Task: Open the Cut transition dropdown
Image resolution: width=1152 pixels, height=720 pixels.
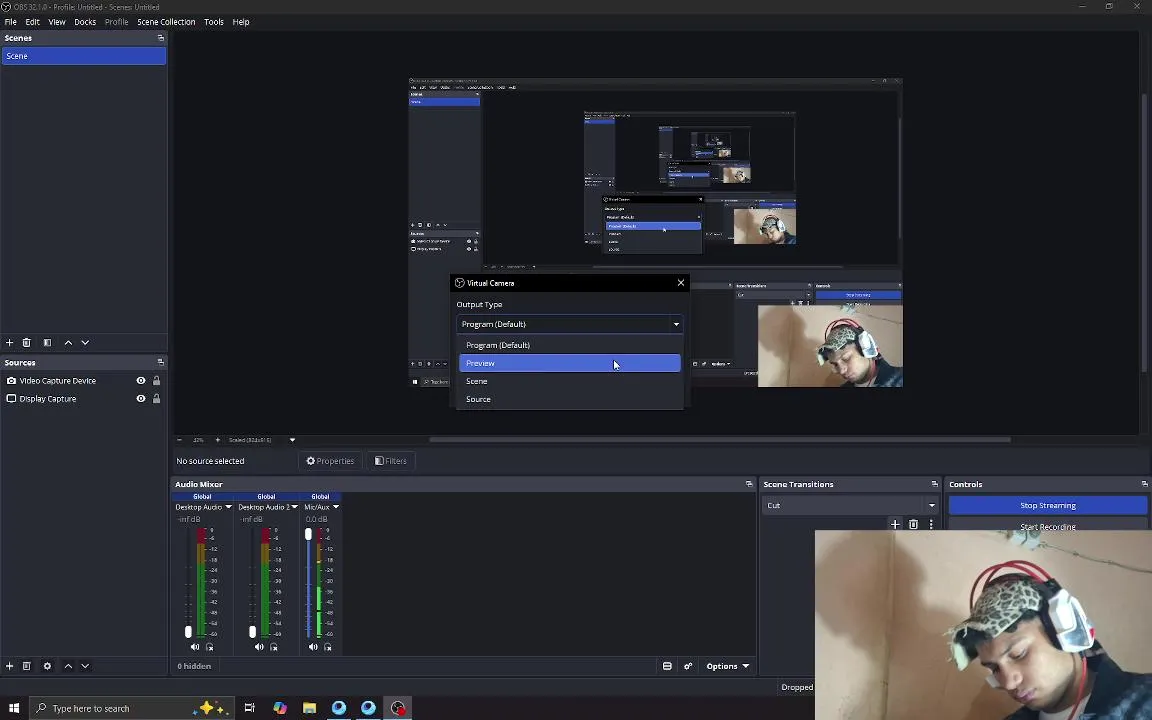Action: point(849,505)
